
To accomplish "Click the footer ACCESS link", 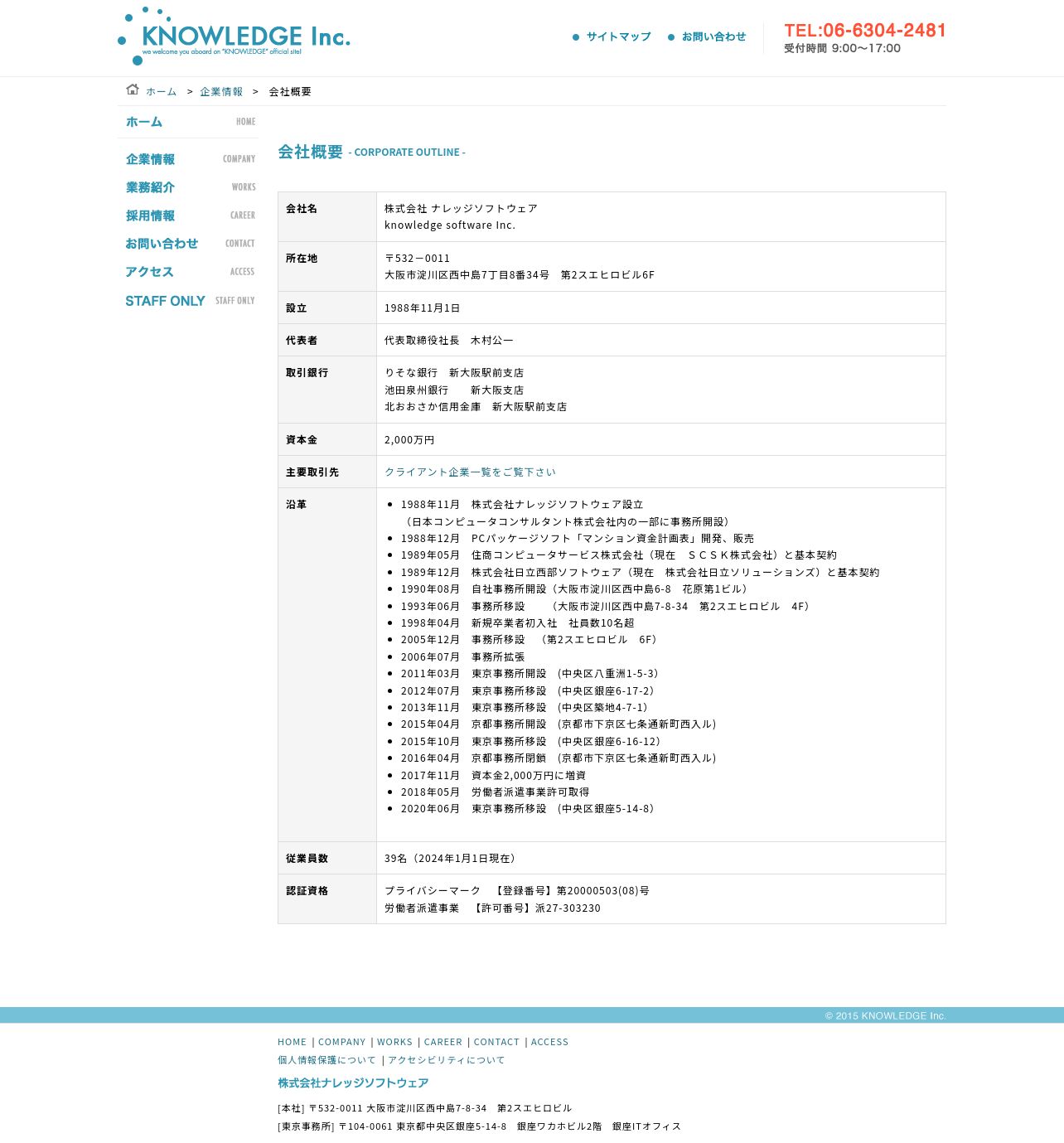I will (549, 1042).
